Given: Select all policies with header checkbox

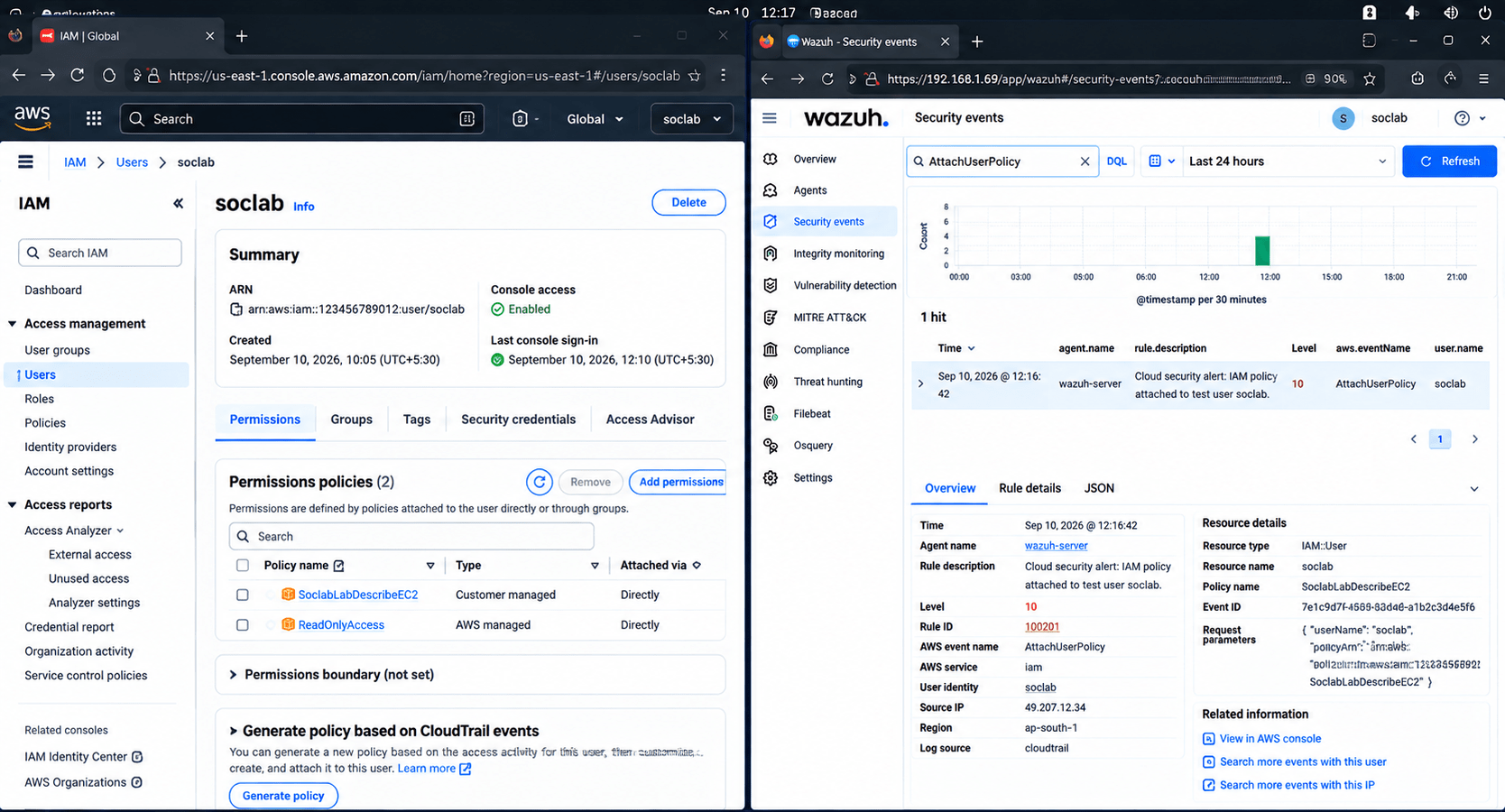Looking at the screenshot, I should click(242, 566).
